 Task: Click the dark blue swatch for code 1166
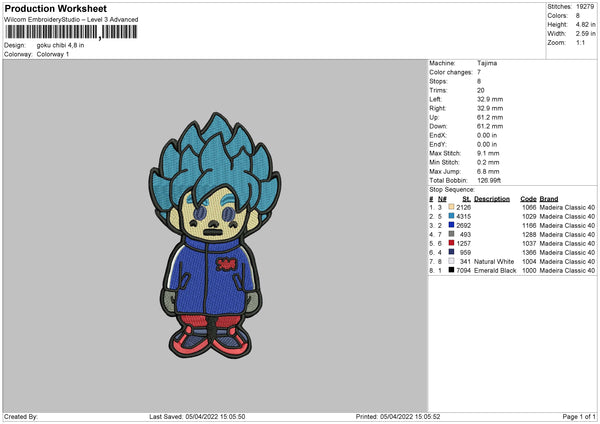pos(451,225)
